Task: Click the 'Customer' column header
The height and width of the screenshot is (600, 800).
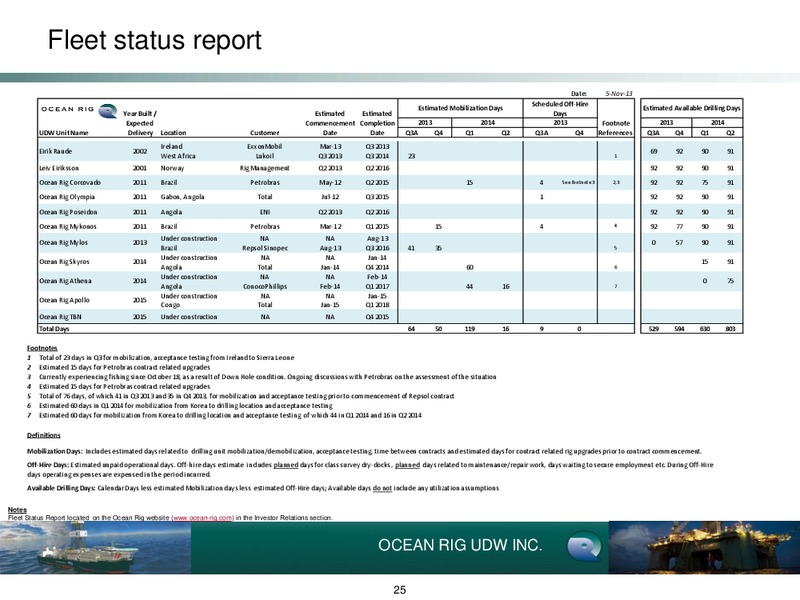Action: (x=265, y=133)
